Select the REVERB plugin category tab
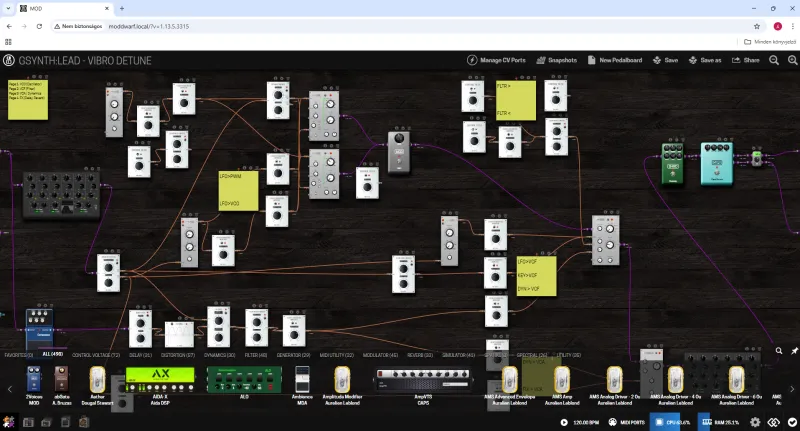Viewport: 800px width, 431px height. coord(420,355)
